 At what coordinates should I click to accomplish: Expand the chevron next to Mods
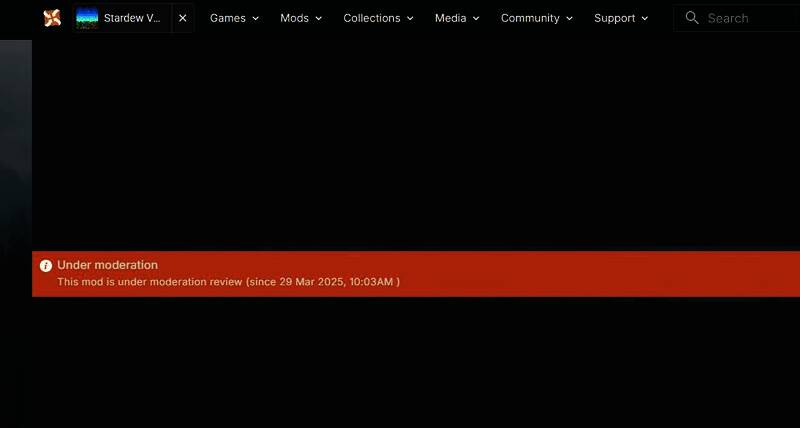tap(318, 18)
